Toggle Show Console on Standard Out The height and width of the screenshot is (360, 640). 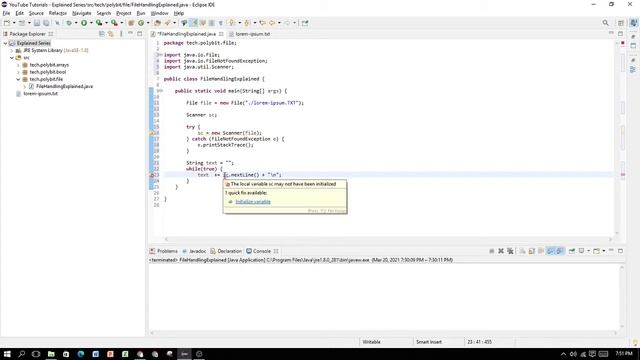[x=551, y=251]
